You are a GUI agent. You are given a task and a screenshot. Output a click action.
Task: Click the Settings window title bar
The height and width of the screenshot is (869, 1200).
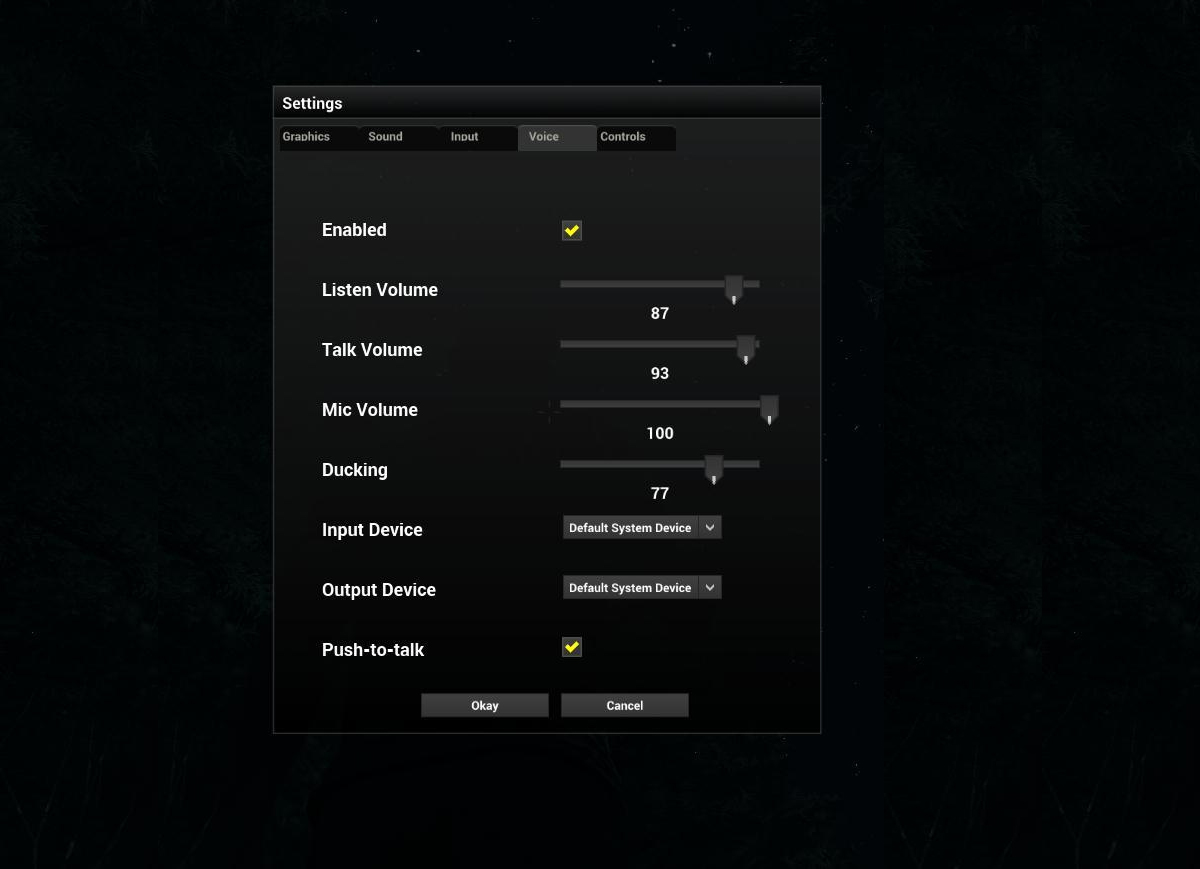546,103
